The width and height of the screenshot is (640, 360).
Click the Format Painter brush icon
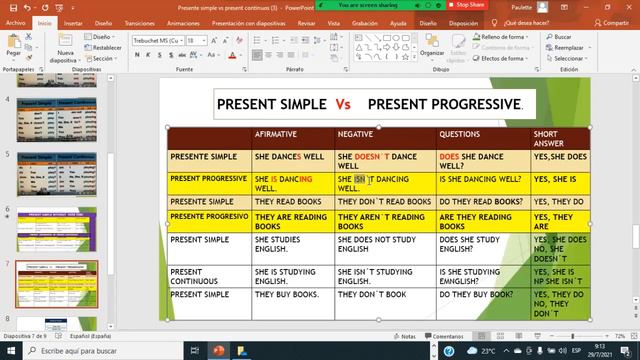click(x=29, y=58)
